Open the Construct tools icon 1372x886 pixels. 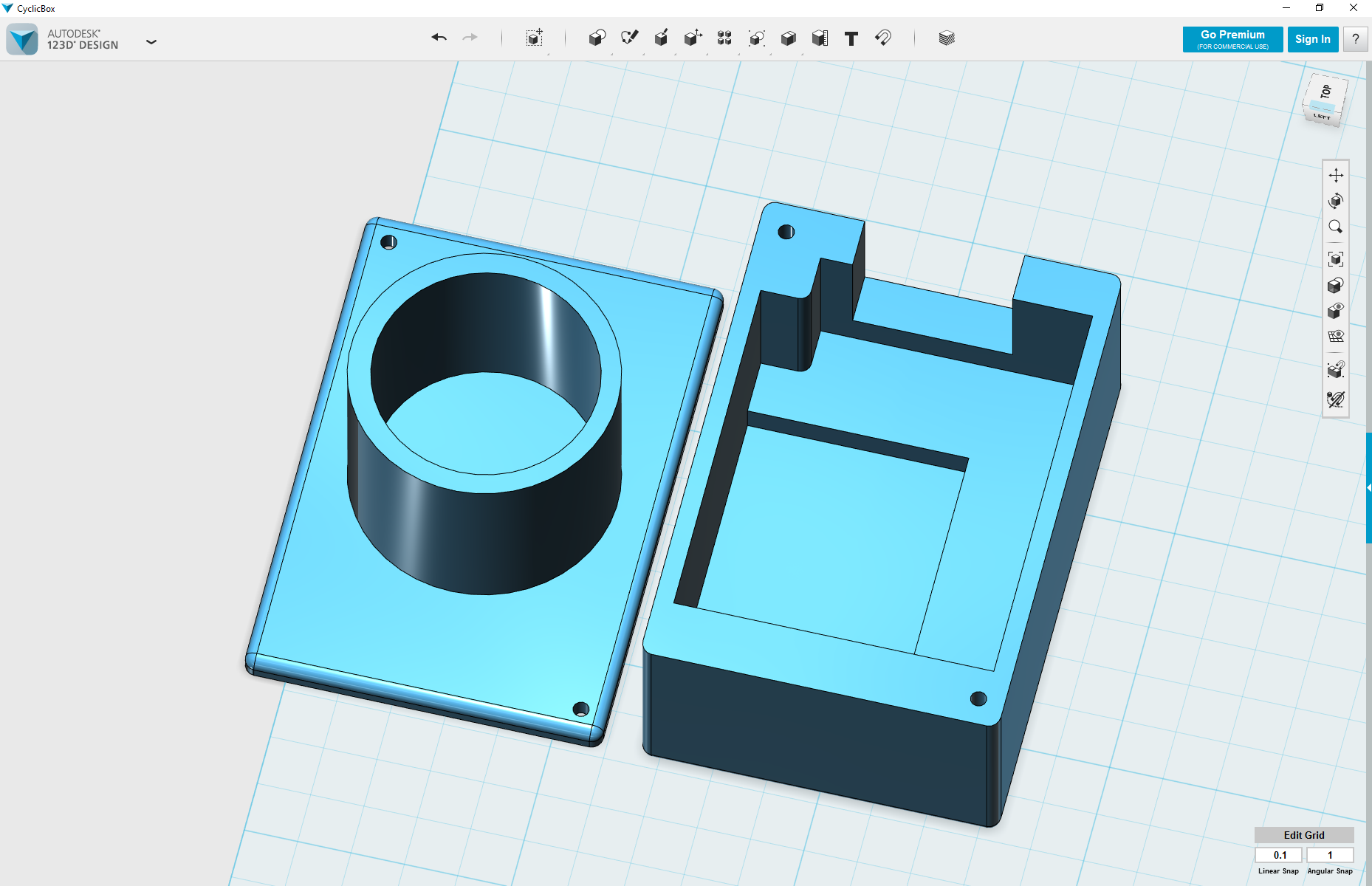661,38
